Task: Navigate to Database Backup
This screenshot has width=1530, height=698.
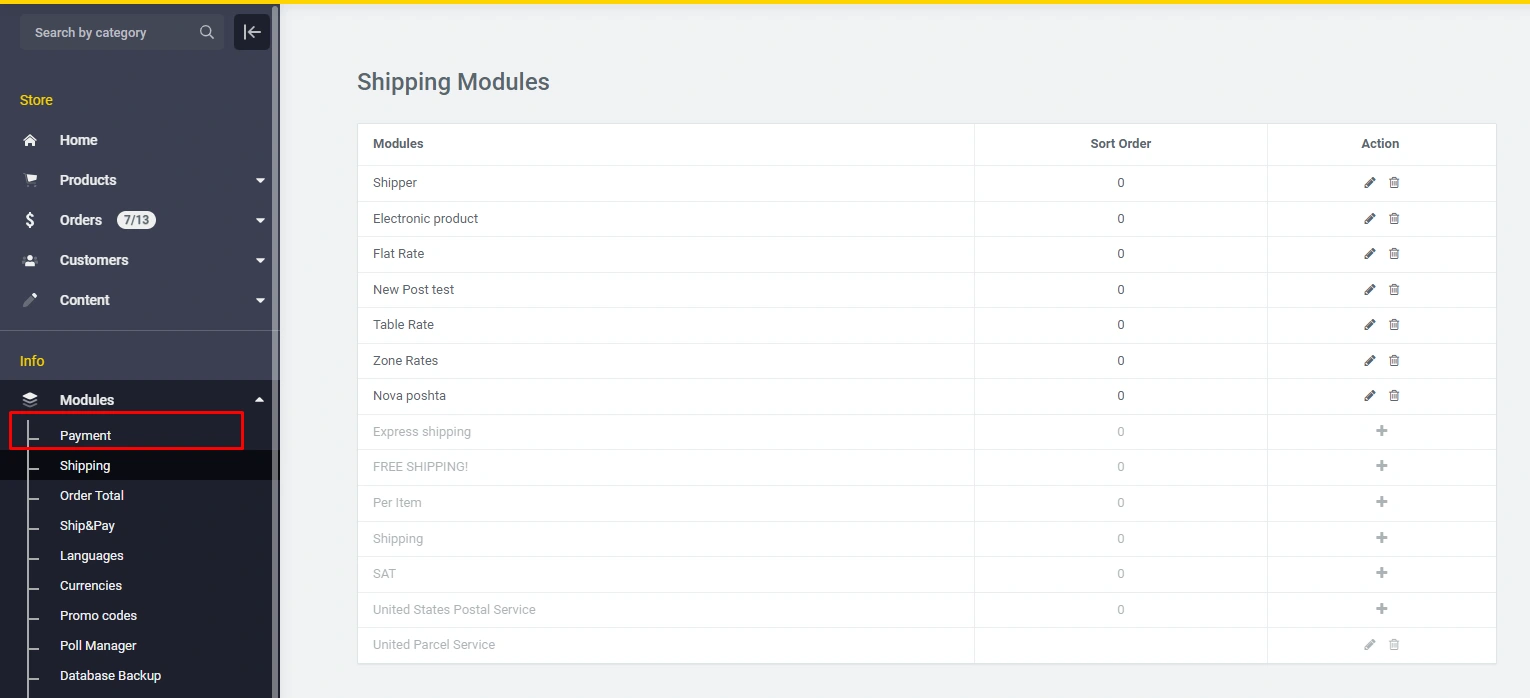Action: coord(110,676)
